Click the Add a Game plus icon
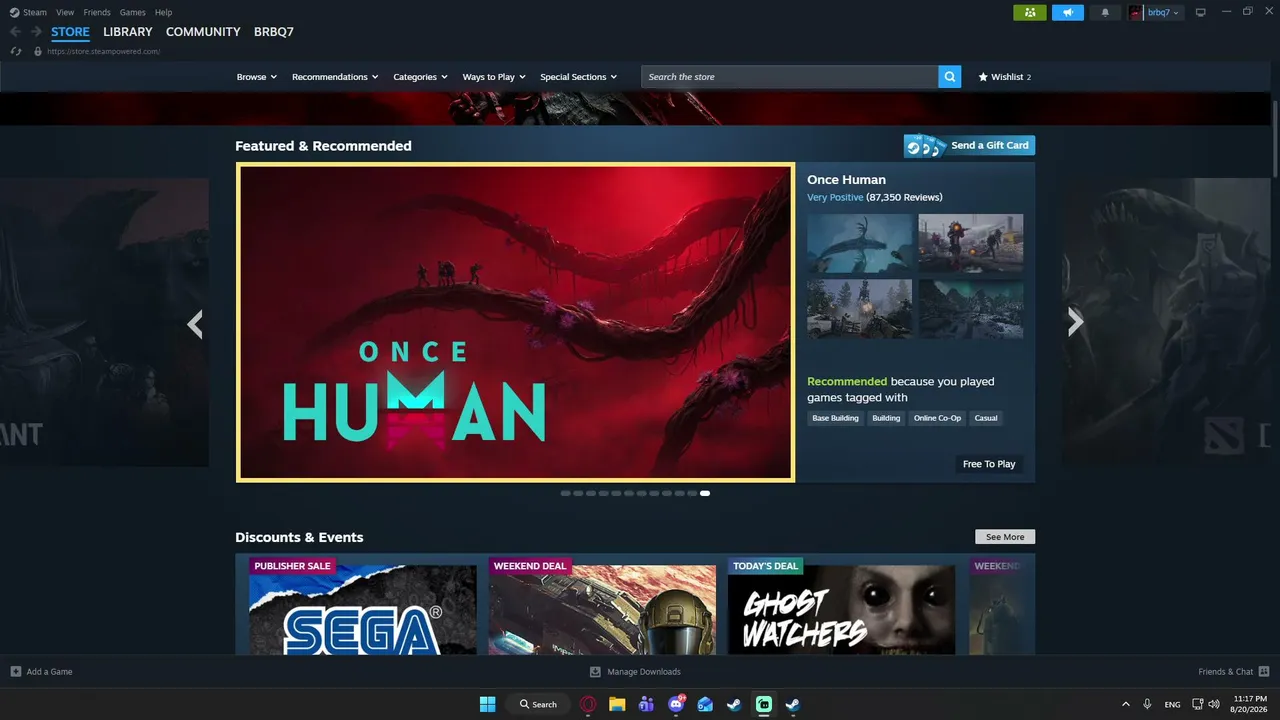The image size is (1280, 720). coord(15,672)
